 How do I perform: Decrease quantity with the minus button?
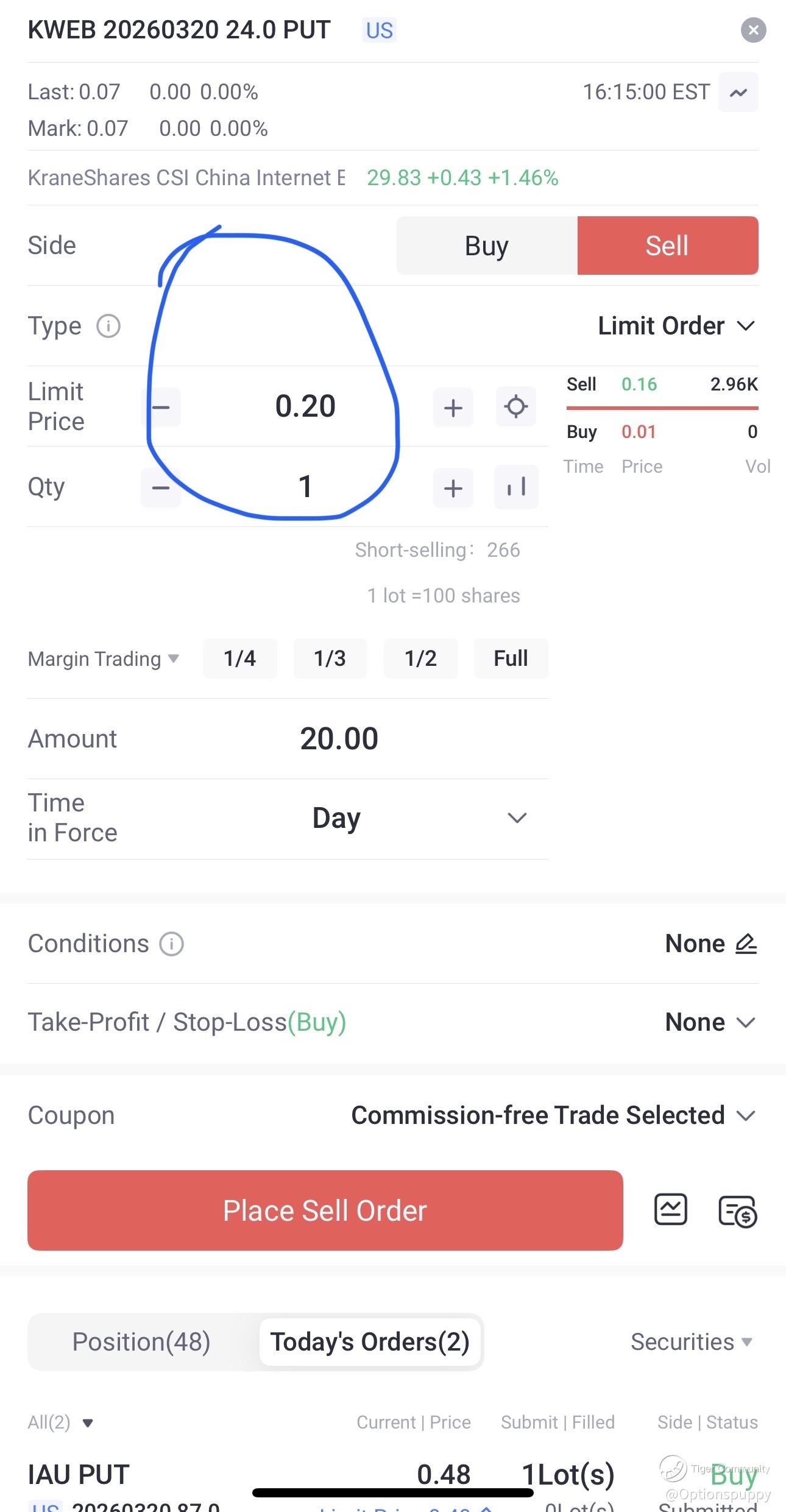point(161,487)
